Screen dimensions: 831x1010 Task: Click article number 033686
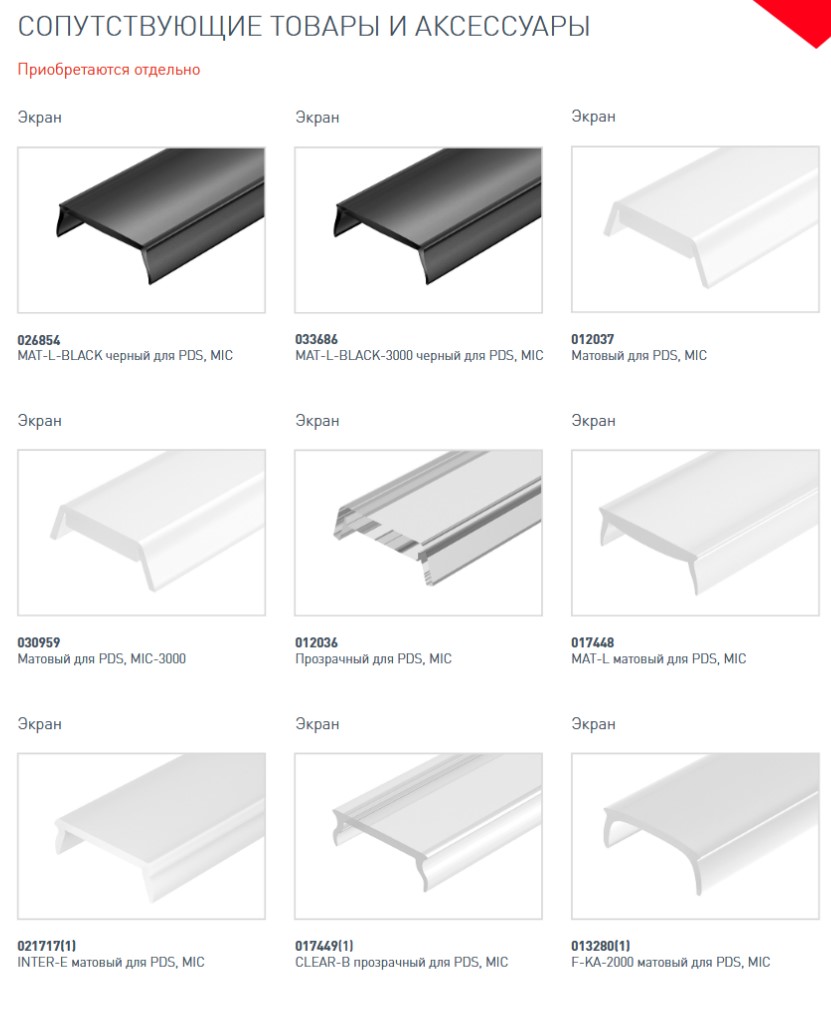(316, 339)
